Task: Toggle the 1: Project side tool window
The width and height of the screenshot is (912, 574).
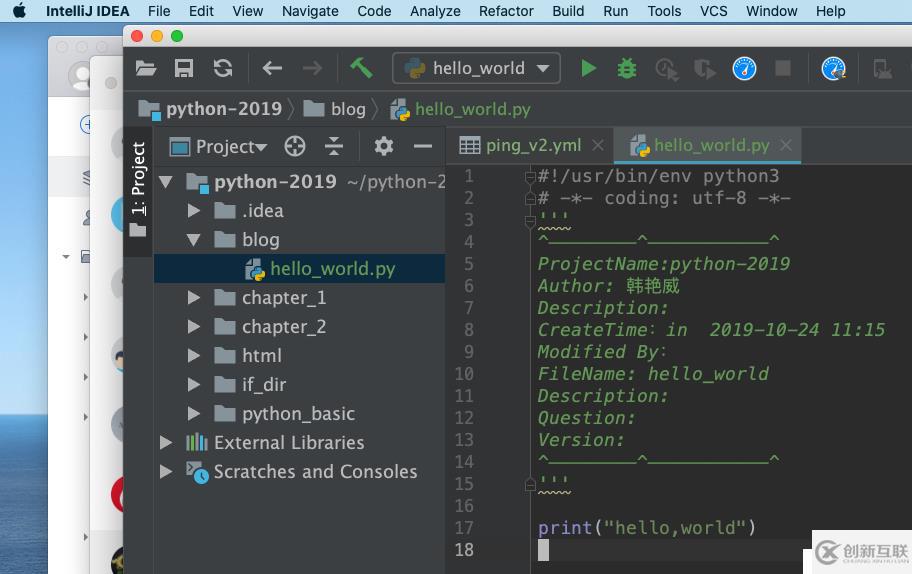Action: [x=138, y=190]
